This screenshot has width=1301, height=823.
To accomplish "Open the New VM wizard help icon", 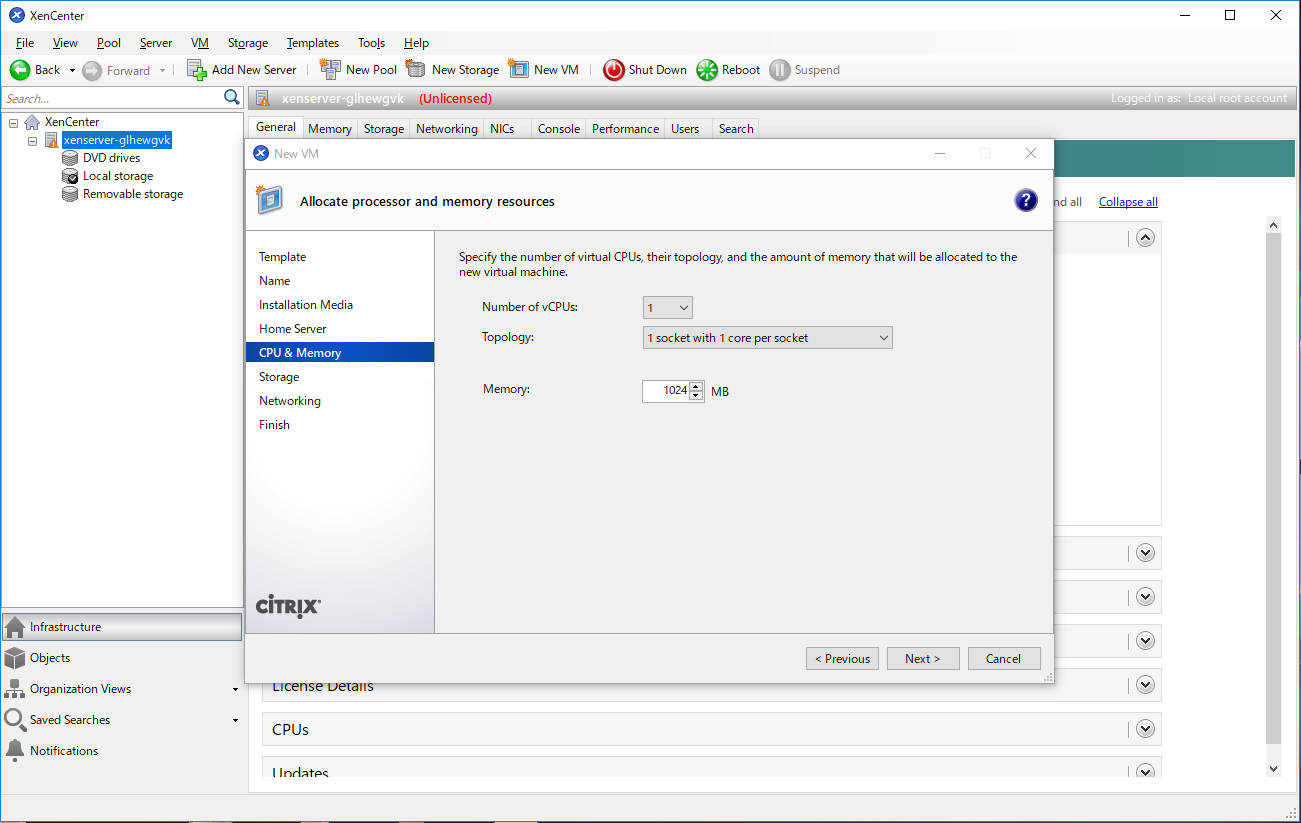I will click(x=1026, y=200).
